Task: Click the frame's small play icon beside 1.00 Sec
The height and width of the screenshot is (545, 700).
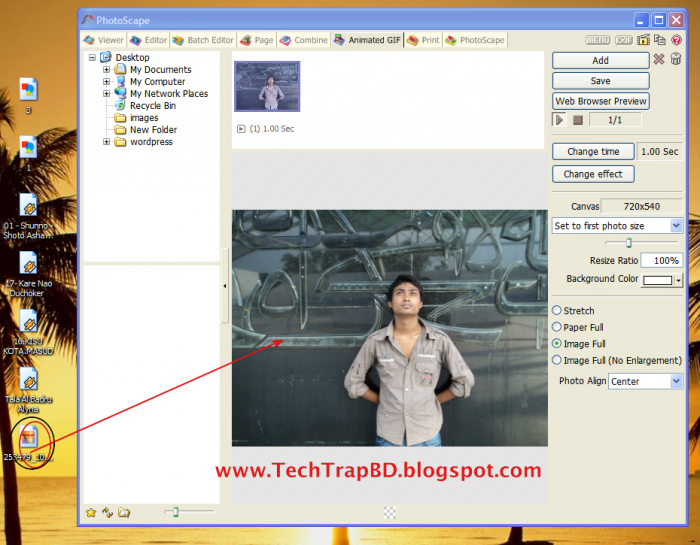Action: (x=241, y=129)
